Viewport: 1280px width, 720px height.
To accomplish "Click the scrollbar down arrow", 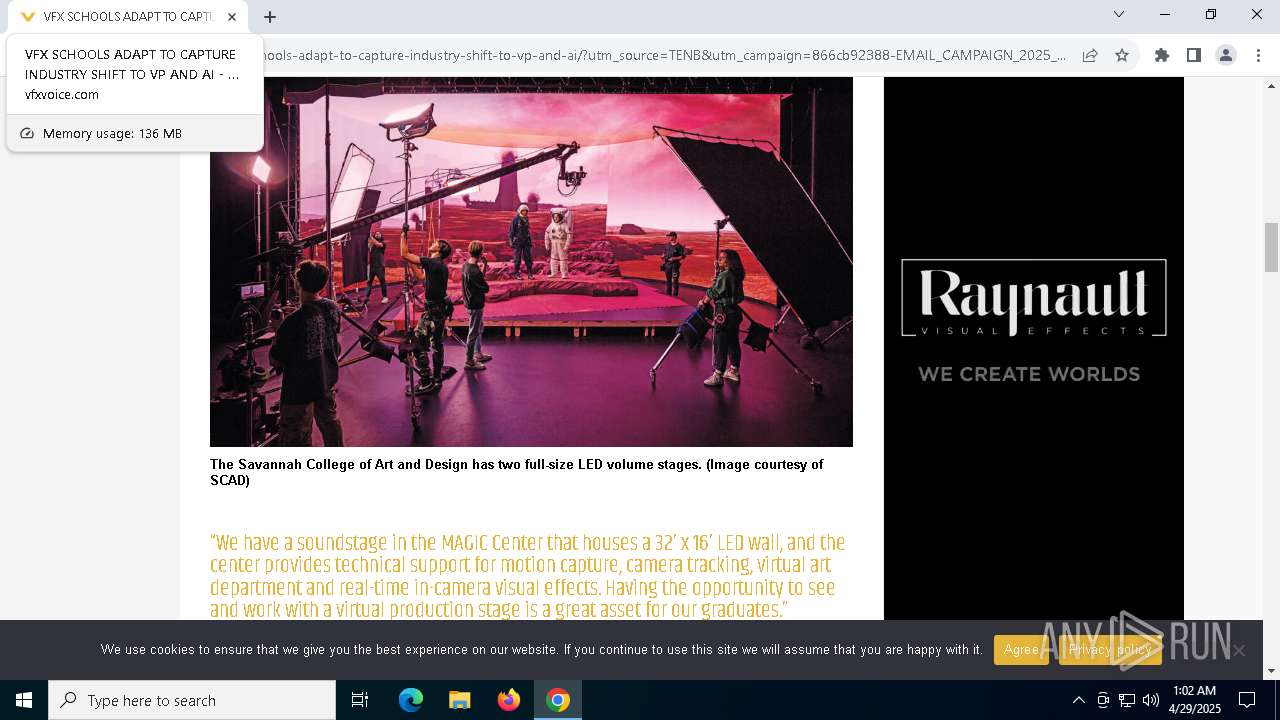I will coord(1272,671).
